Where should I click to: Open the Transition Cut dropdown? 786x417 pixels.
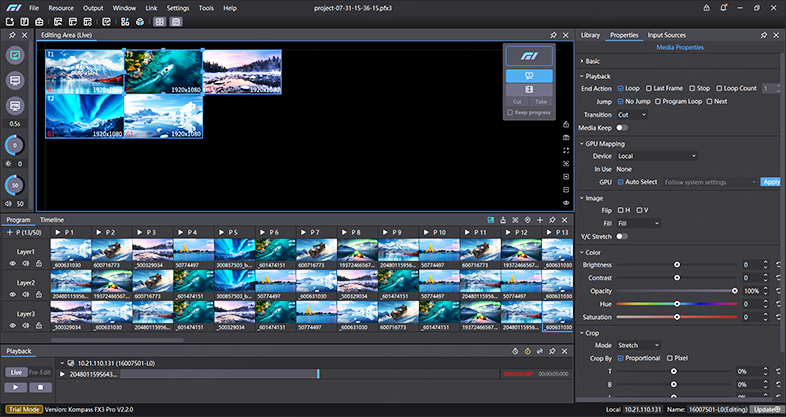click(x=632, y=115)
